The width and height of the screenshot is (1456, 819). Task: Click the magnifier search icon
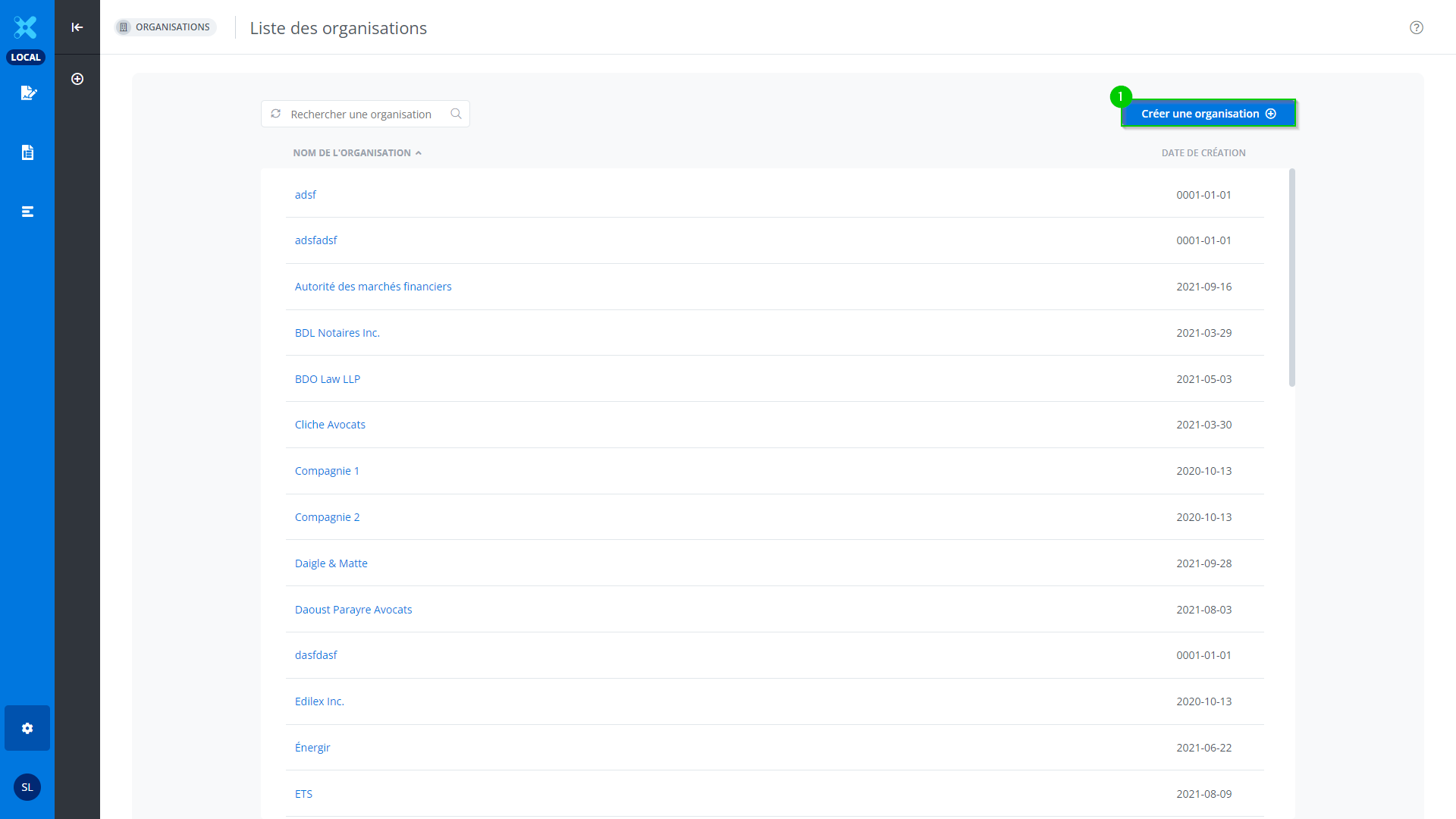pos(456,114)
